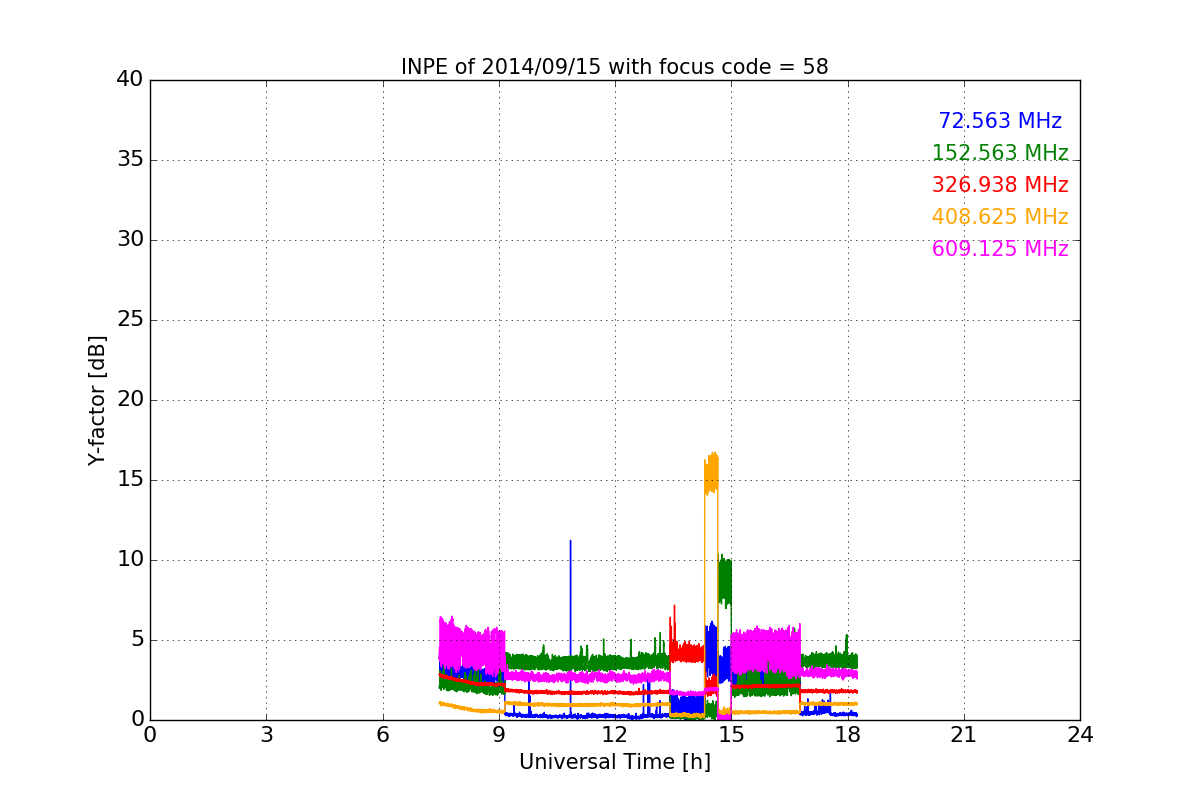Click the x-axis tick label 18

click(x=847, y=735)
